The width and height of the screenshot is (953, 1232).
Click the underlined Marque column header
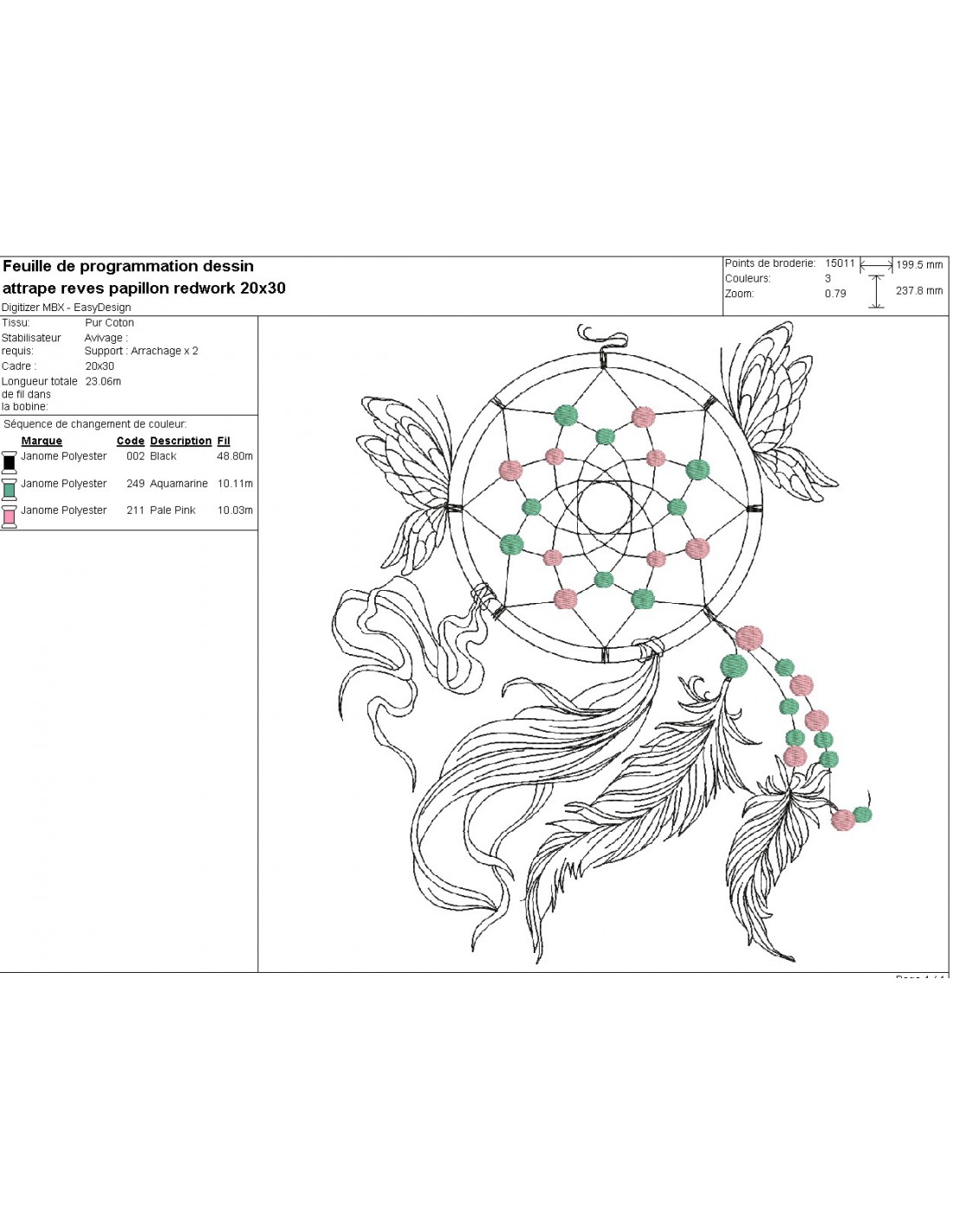(x=42, y=441)
